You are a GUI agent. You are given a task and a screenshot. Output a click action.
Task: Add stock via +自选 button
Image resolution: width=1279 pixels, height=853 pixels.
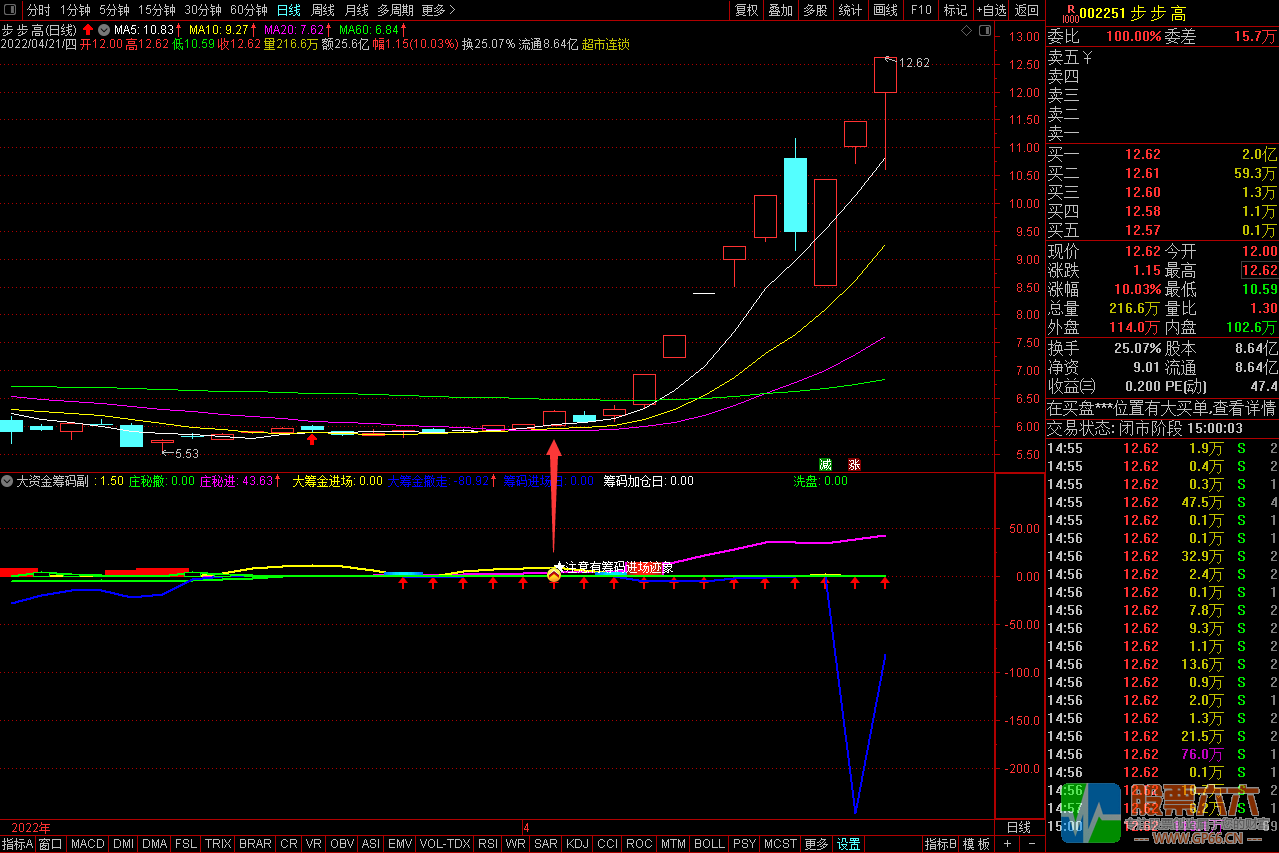990,10
